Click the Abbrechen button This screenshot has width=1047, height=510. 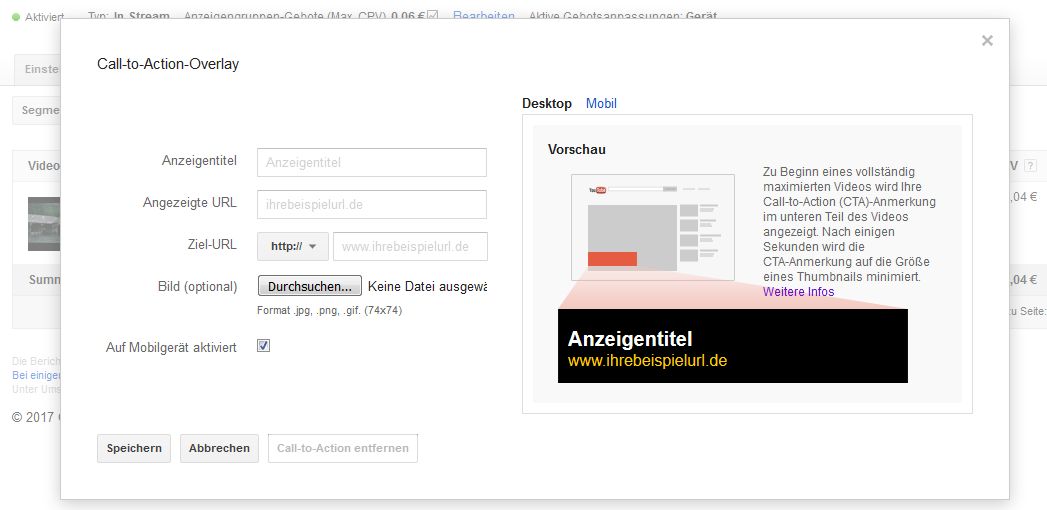point(219,449)
